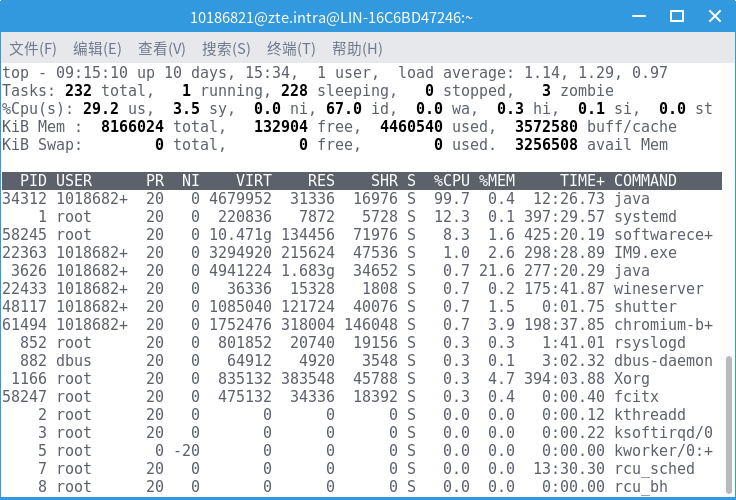Click the 132904 free memory value
Screen dimensions: 736x500
(x=281, y=127)
